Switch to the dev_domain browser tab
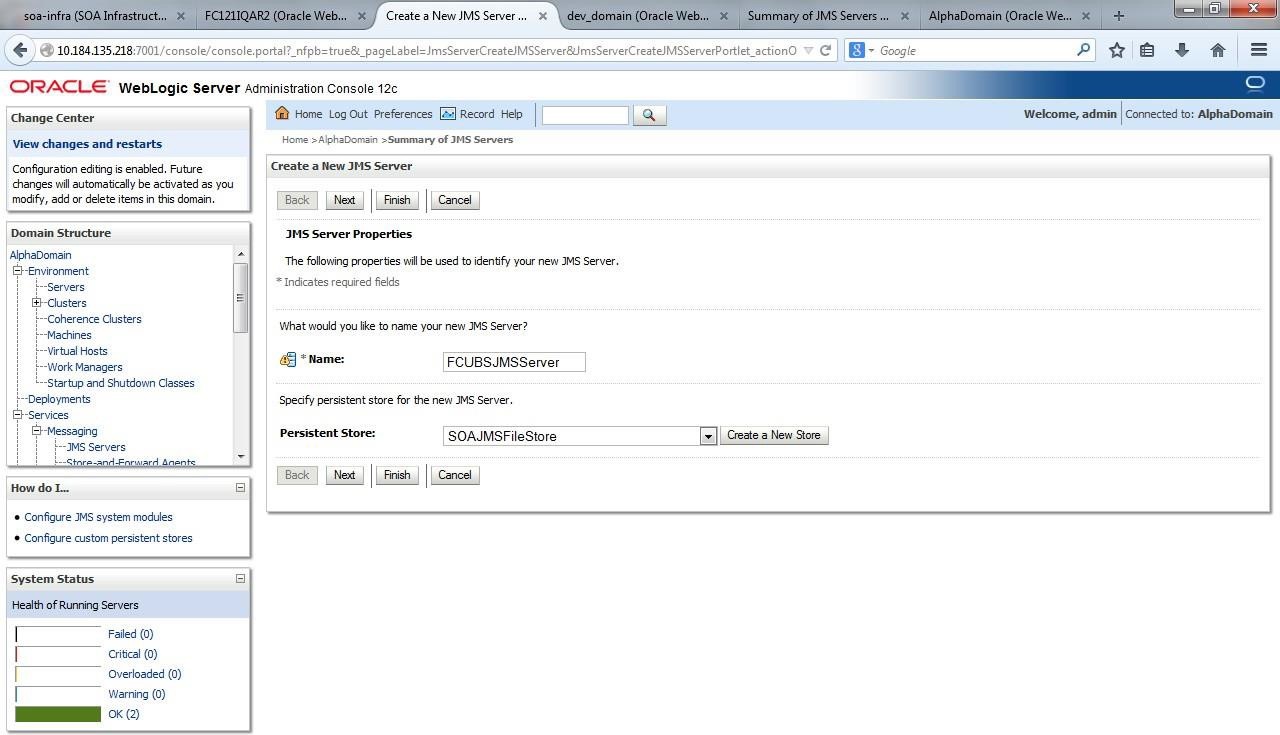 click(x=648, y=16)
